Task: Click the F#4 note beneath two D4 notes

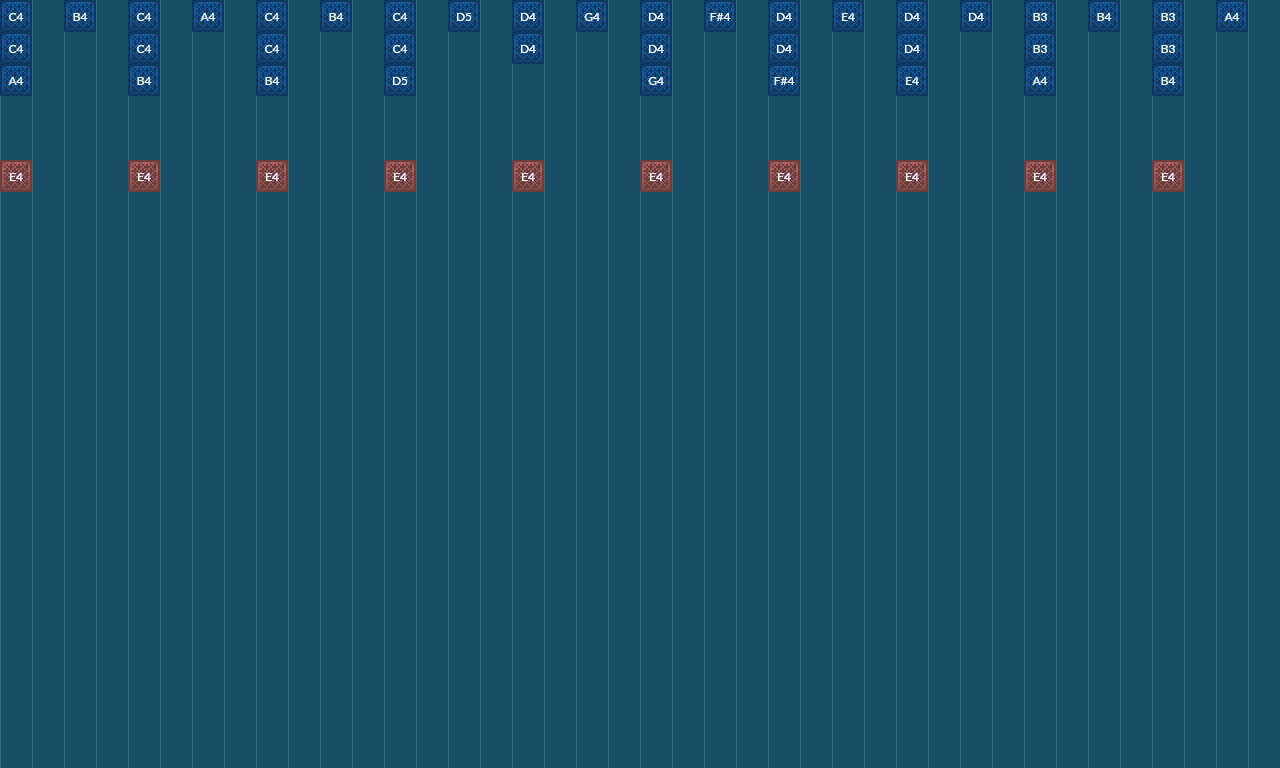Action: (x=784, y=80)
